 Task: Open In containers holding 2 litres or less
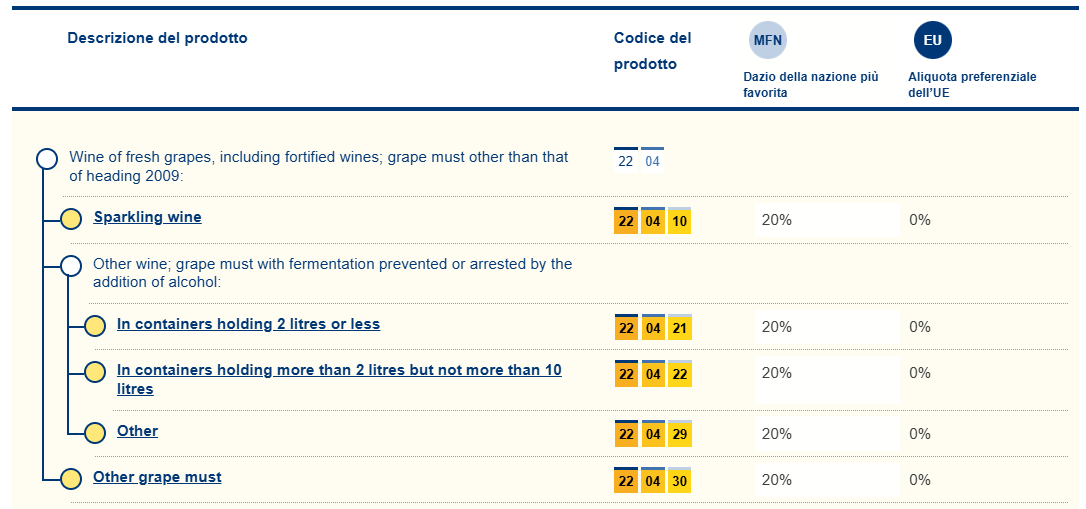tap(248, 324)
